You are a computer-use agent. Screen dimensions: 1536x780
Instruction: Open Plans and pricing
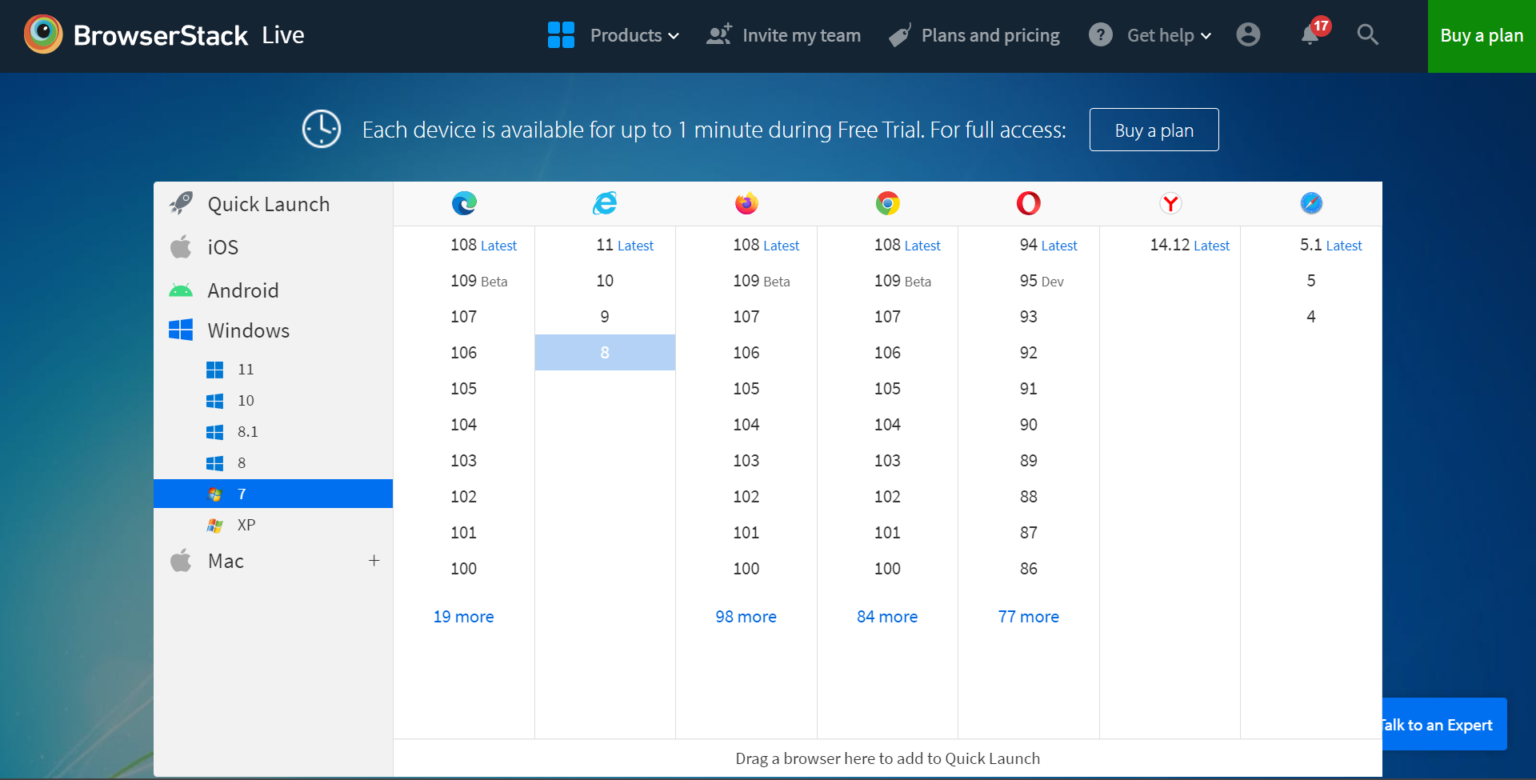(973, 34)
